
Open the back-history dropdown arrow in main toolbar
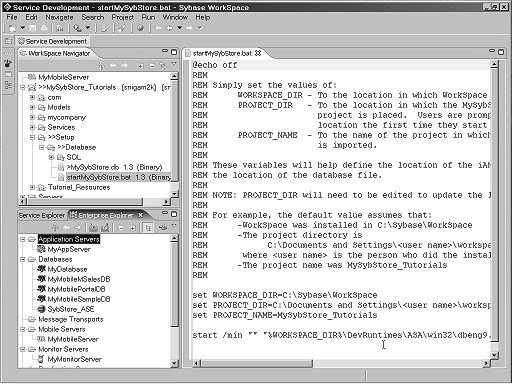point(179,28)
